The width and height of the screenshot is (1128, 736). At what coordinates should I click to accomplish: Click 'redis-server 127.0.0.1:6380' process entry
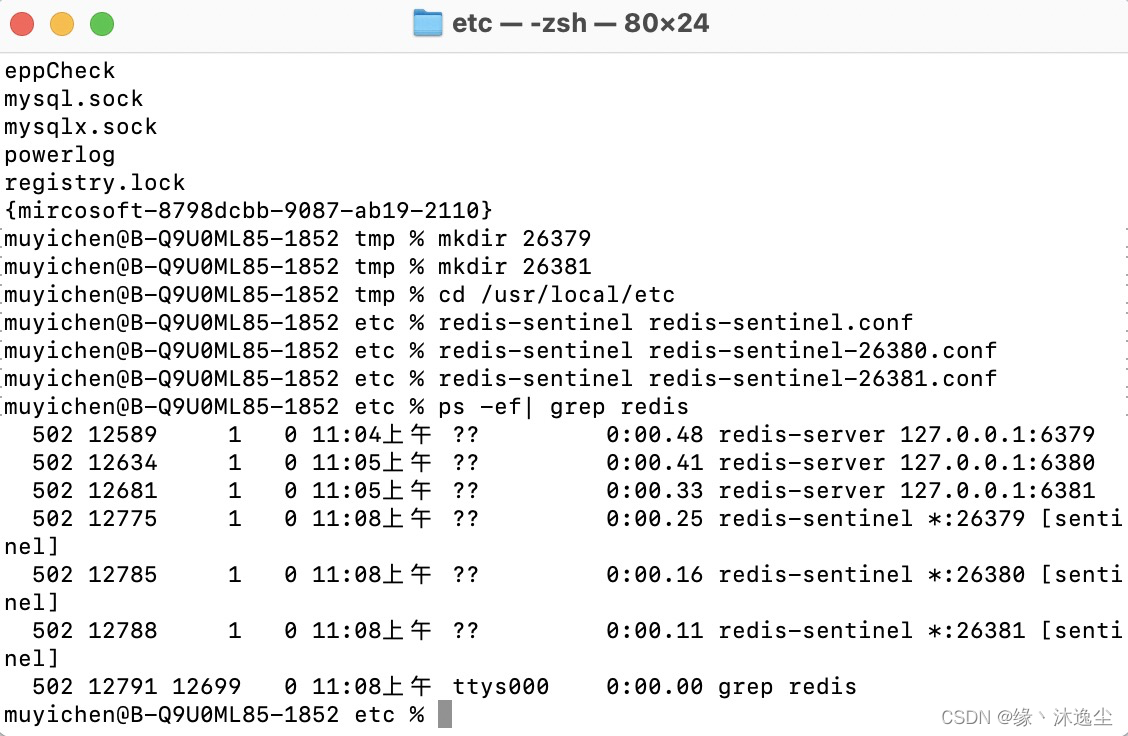tap(906, 463)
